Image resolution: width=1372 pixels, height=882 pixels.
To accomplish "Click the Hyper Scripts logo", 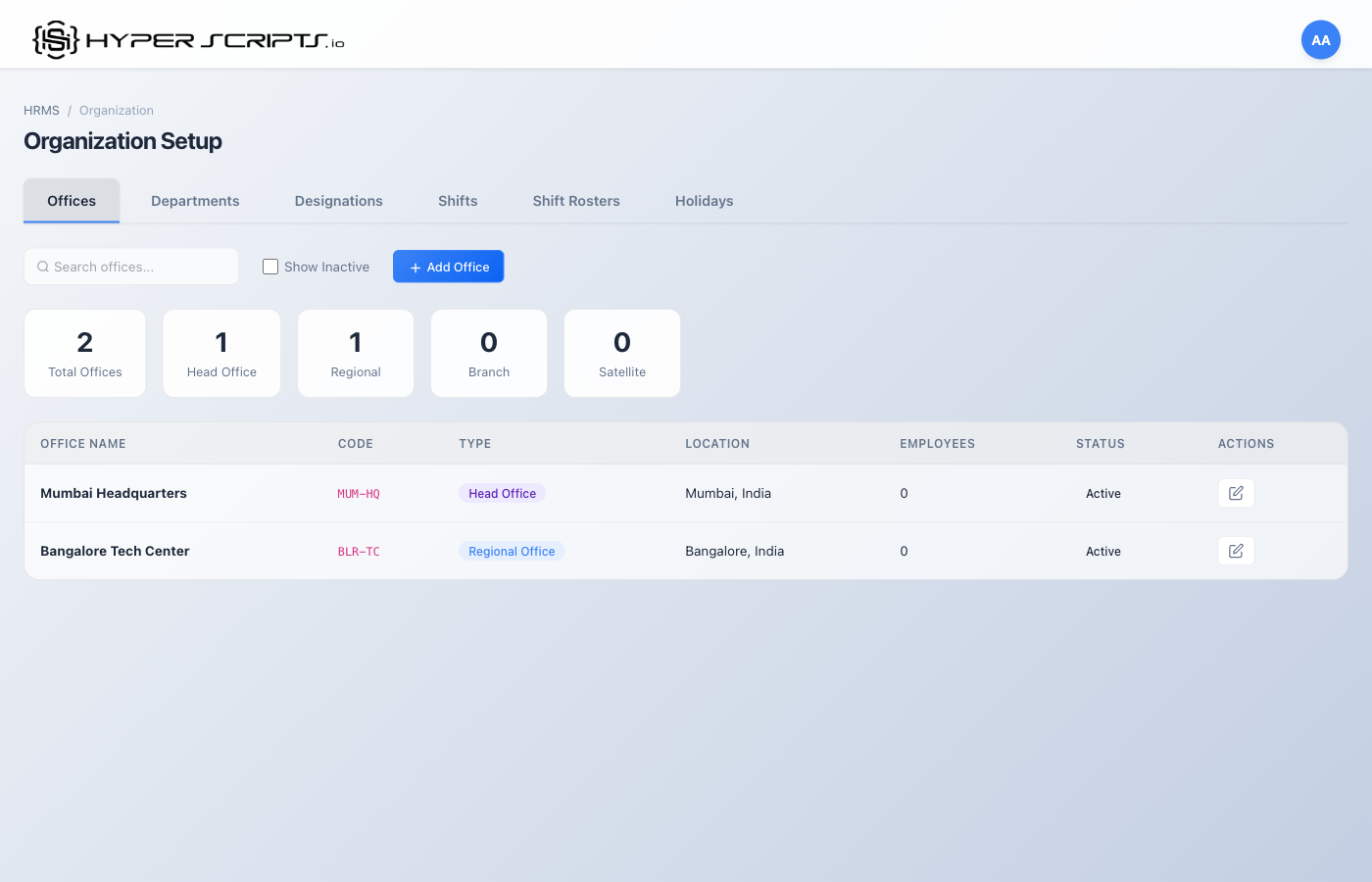I will pos(186,37).
